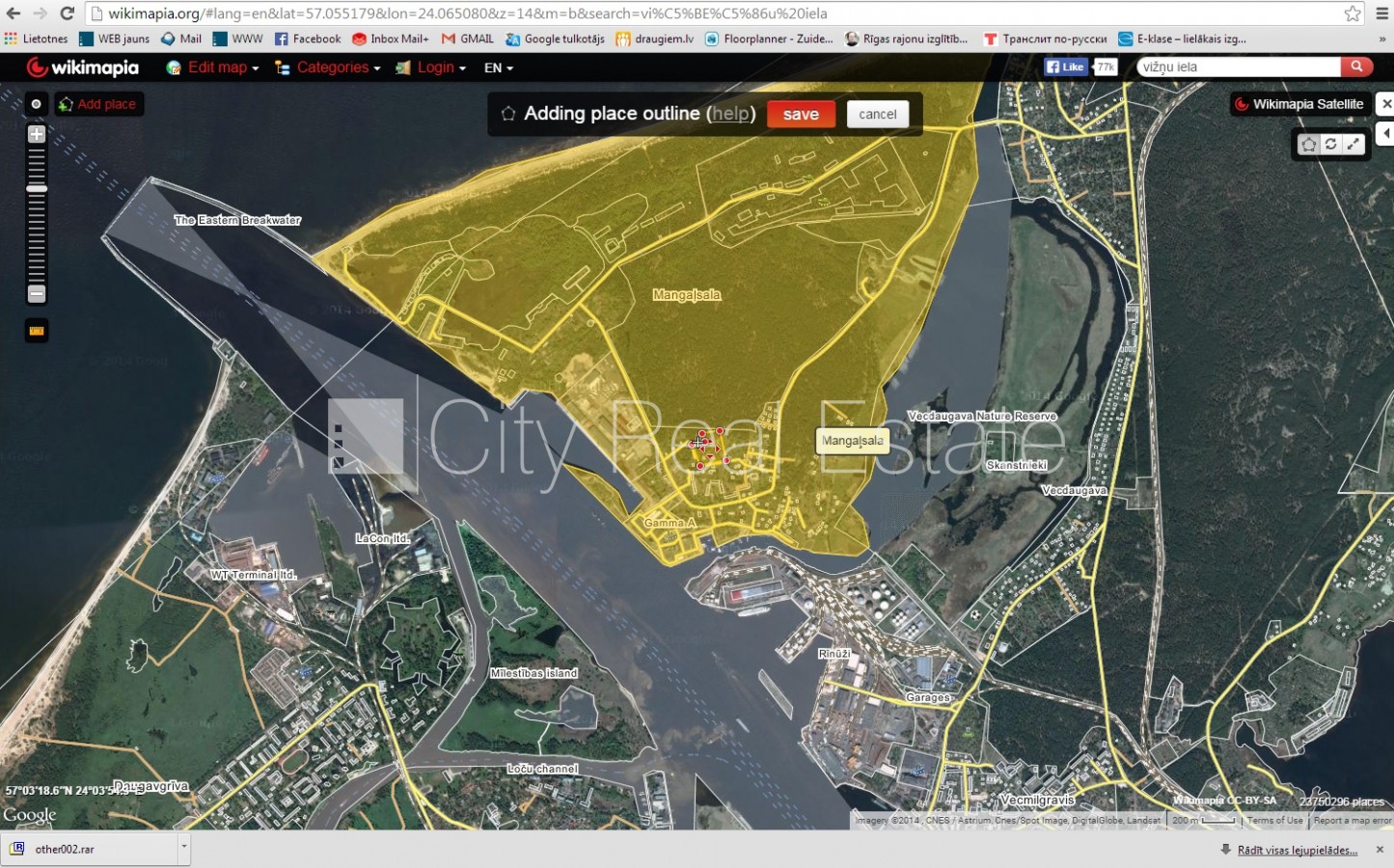Select the ruler distance measure tool
The height and width of the screenshot is (868, 1394).
pos(37,331)
